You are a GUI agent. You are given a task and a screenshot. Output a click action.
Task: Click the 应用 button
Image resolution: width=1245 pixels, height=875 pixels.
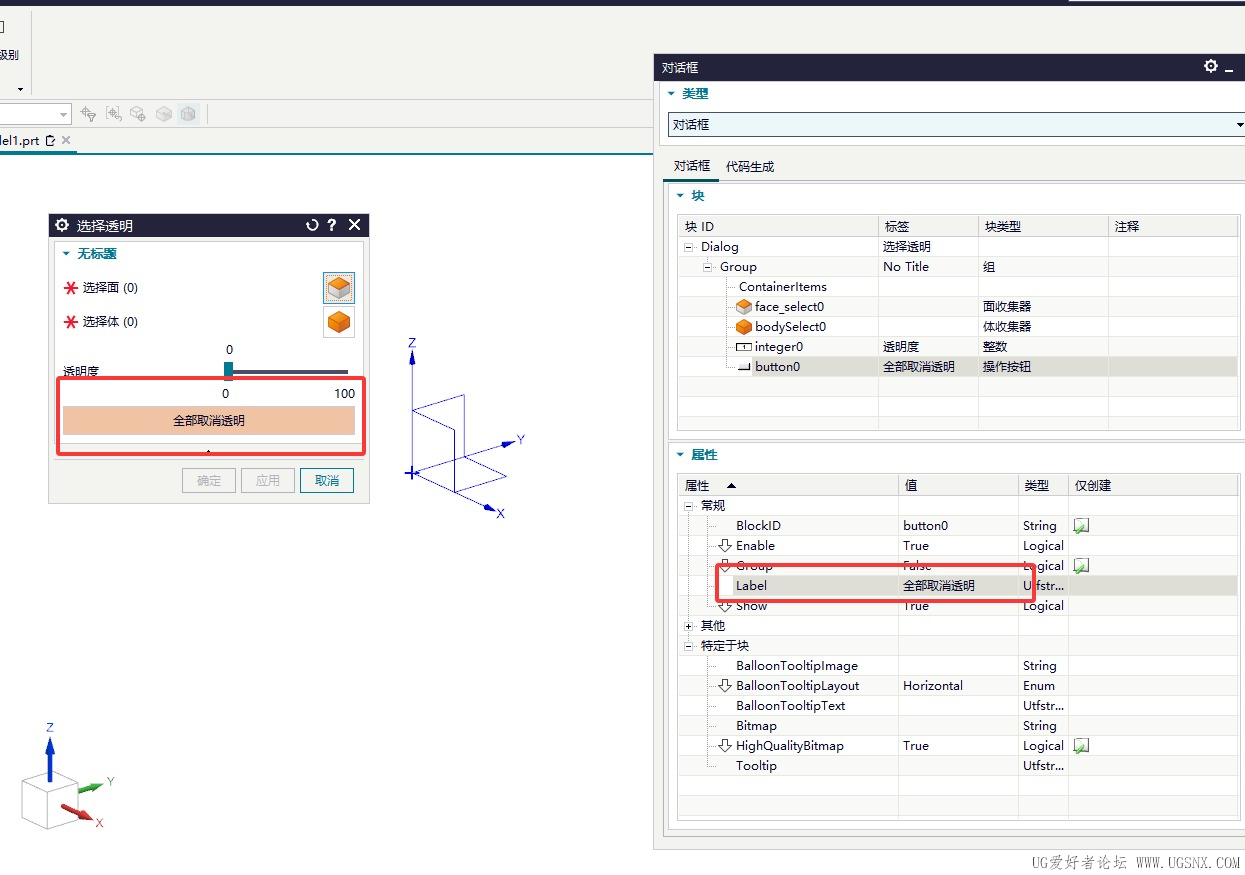pos(268,480)
